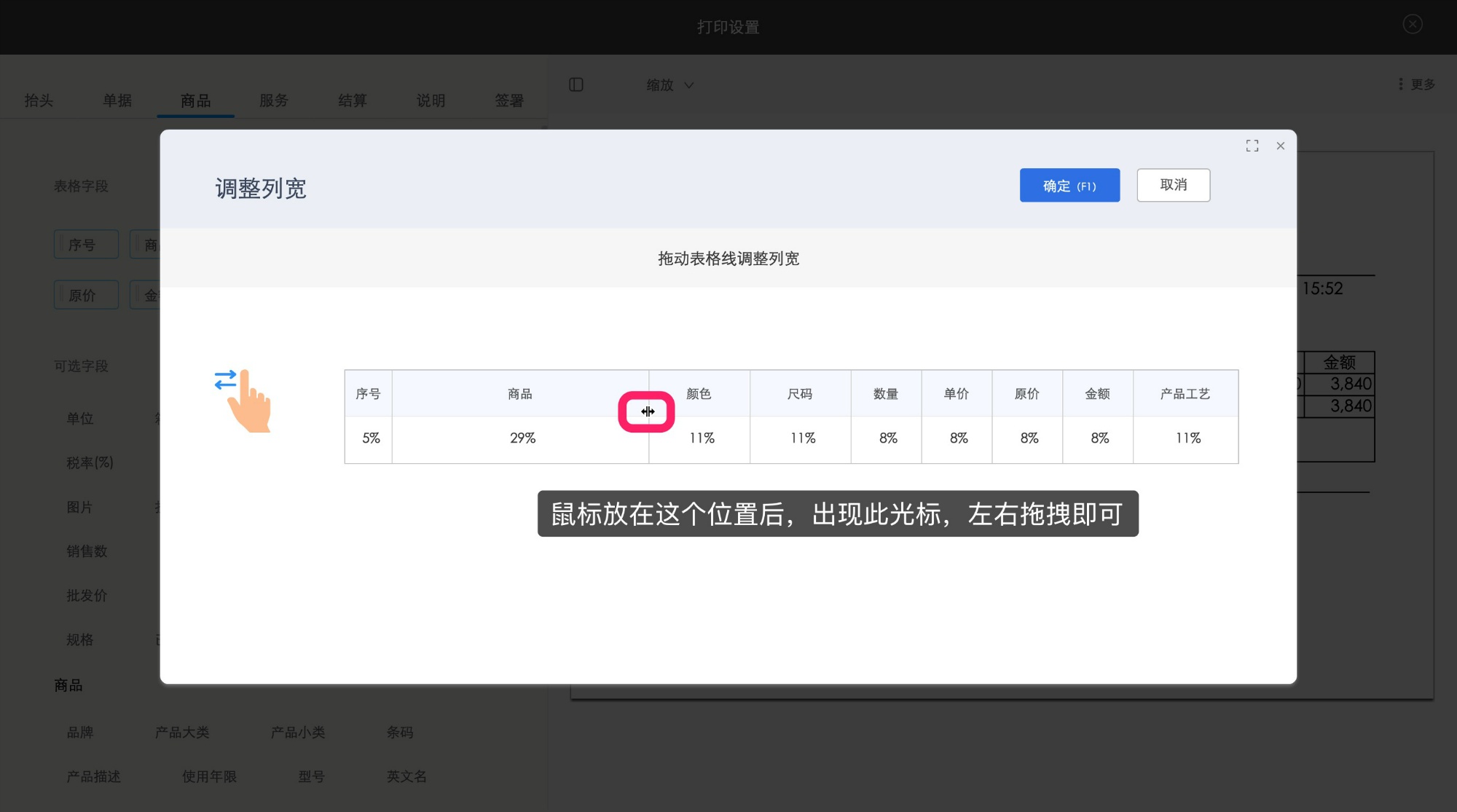
Task: Click the 取消 button
Action: [x=1174, y=185]
